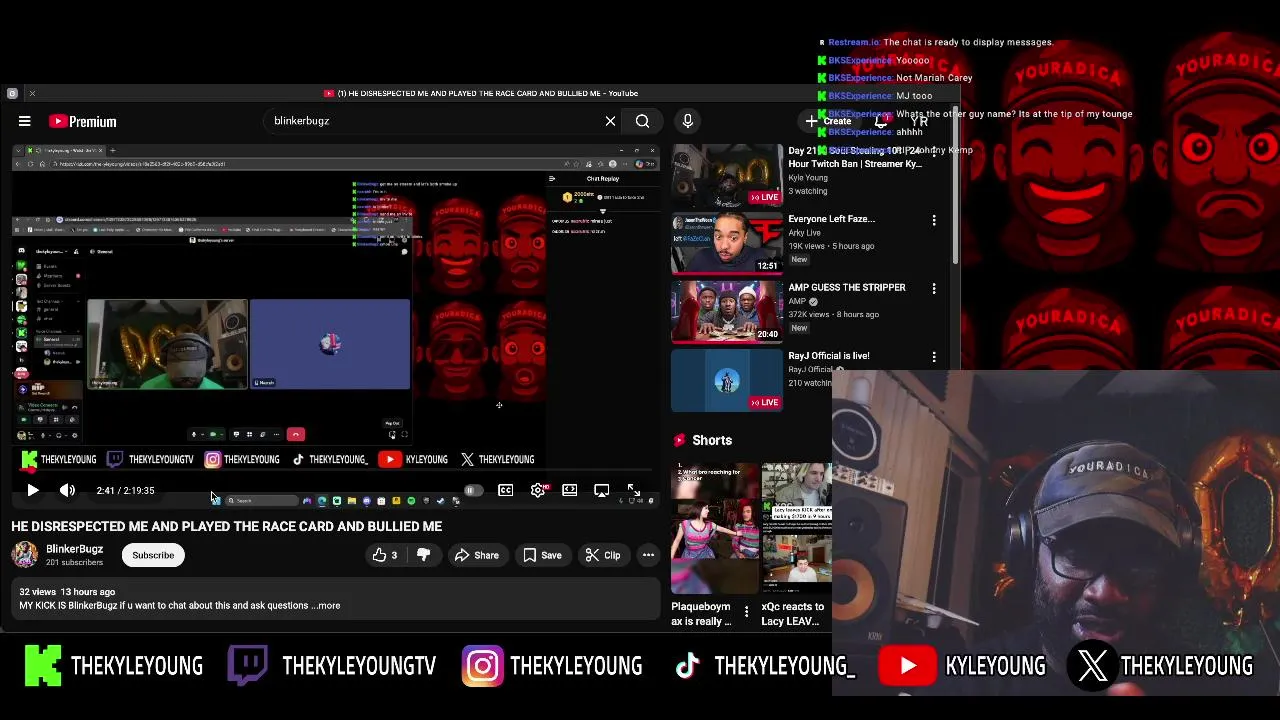Open Everyone Left Faze thumbnail

click(x=727, y=243)
